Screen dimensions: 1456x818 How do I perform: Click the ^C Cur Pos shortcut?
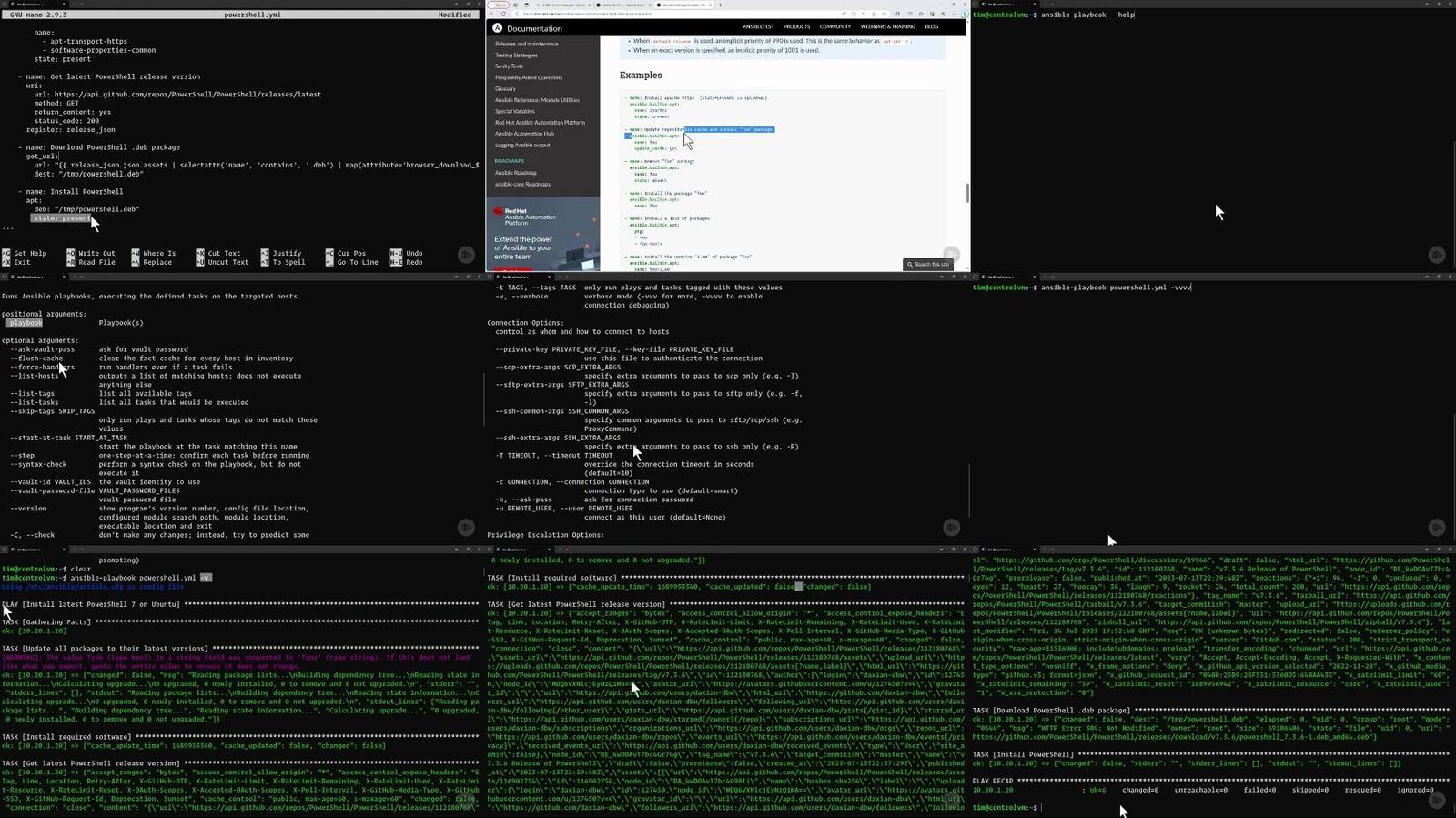coord(346,253)
